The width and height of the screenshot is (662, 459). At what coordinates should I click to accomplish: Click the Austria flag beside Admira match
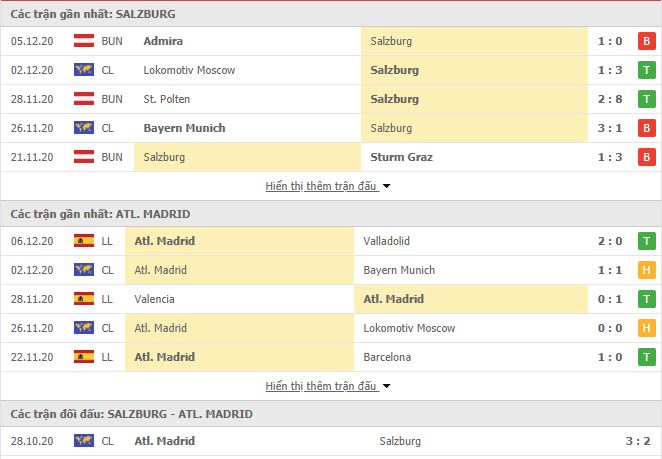(84, 41)
